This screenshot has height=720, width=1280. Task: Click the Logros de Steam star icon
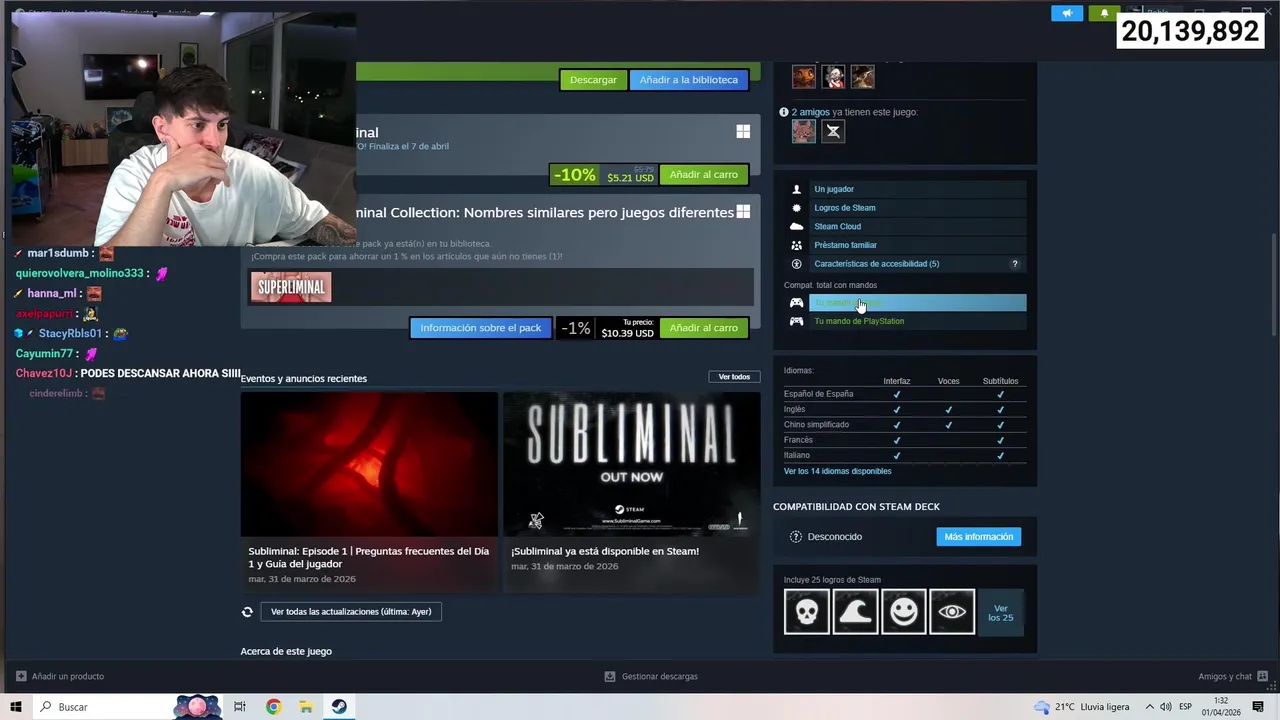tap(796, 208)
